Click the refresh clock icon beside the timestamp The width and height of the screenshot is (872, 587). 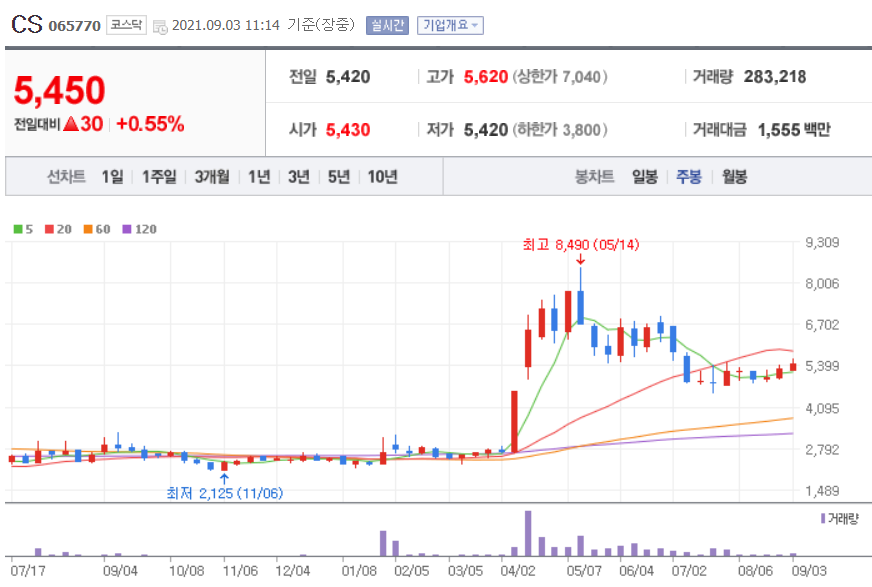(159, 25)
